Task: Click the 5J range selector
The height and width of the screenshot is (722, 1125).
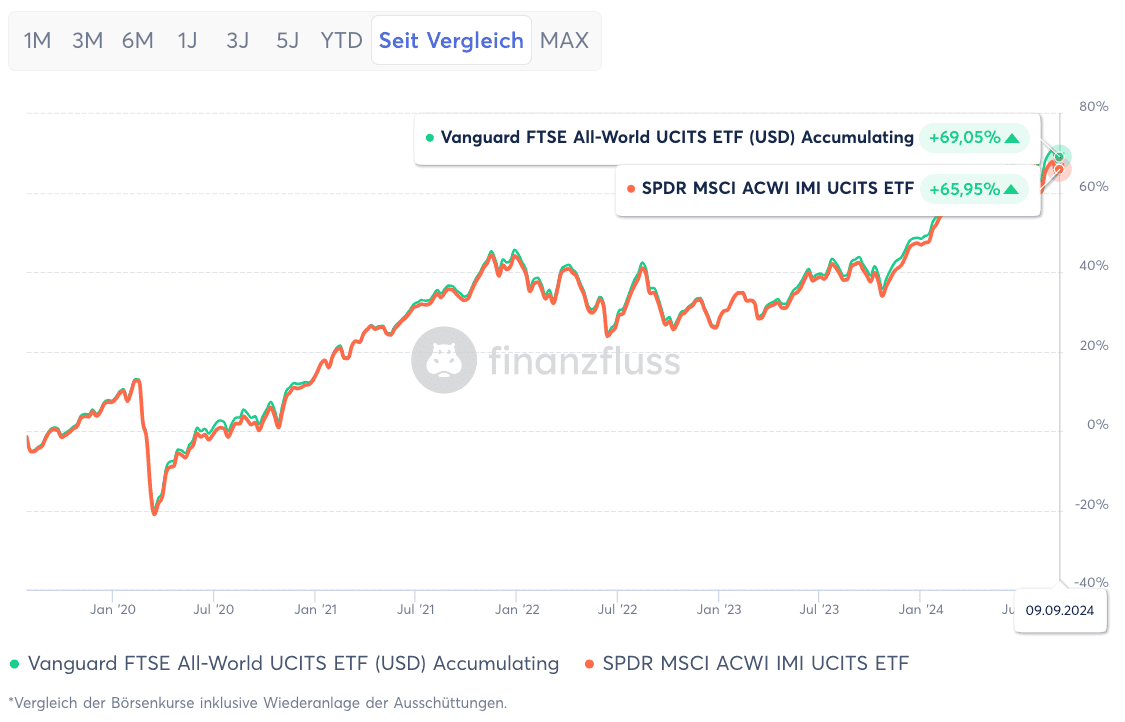Action: click(x=287, y=40)
